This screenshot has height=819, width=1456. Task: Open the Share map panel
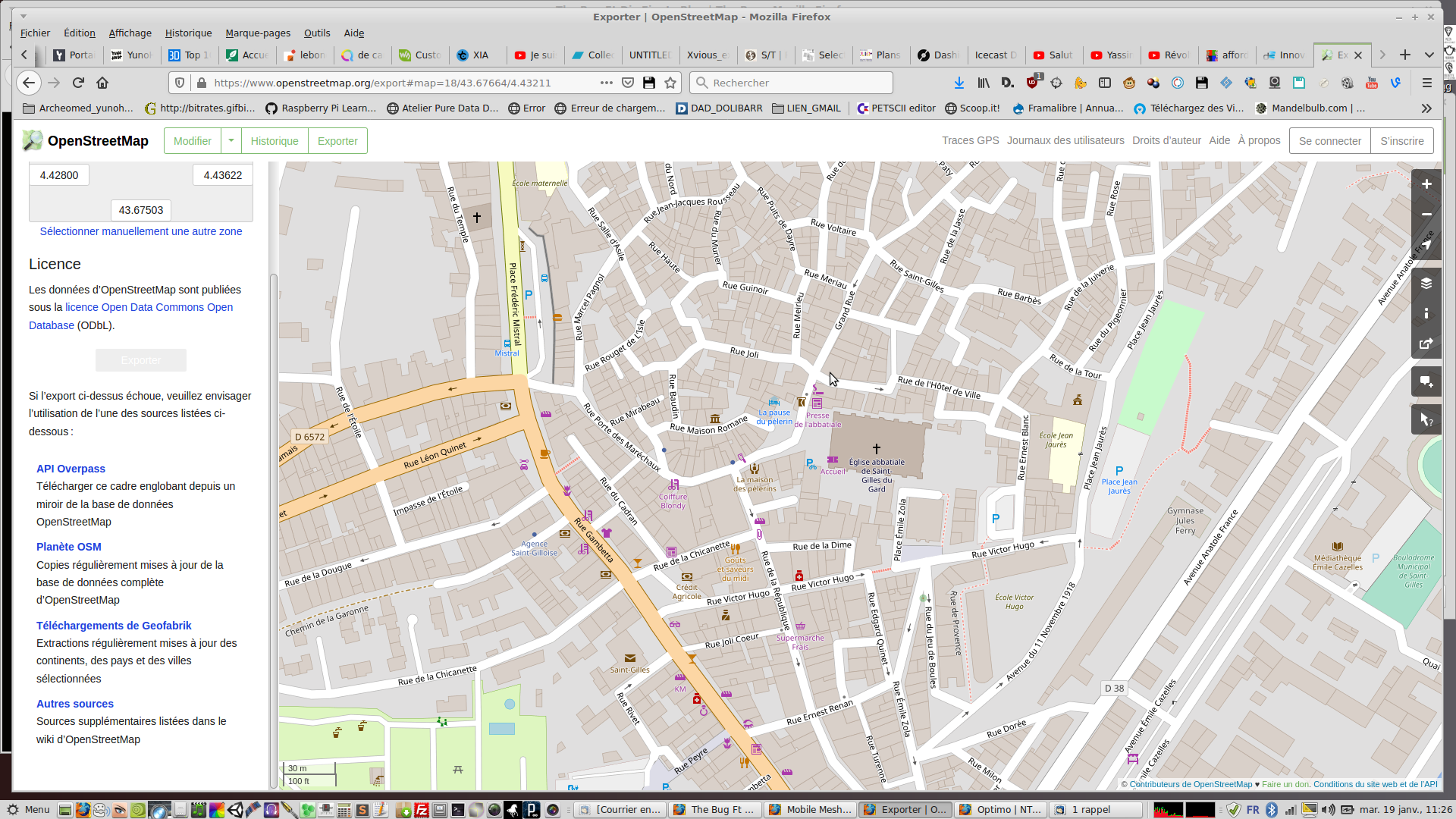pos(1426,344)
